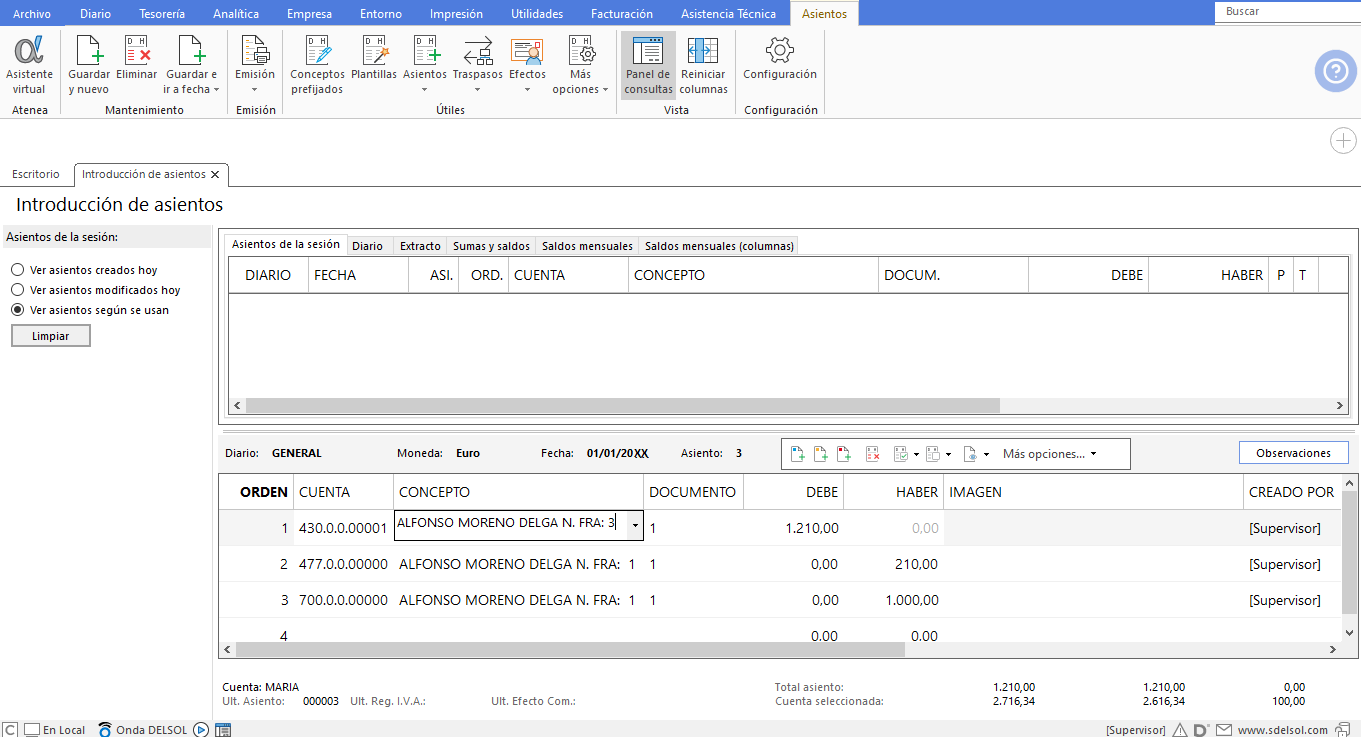This screenshot has width=1361, height=737.
Task: Open the concepto dropdown arrow in row 1
Action: (x=635, y=526)
